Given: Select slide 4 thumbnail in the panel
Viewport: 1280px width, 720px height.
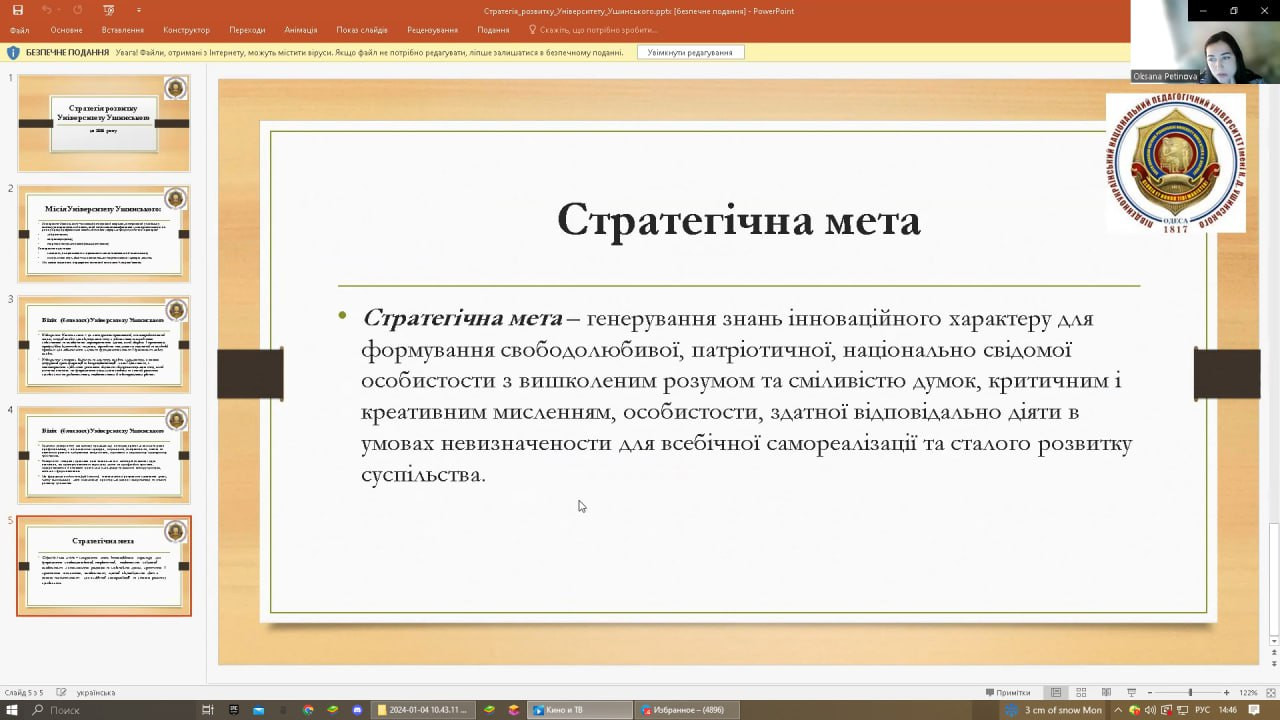Looking at the screenshot, I should [104, 455].
